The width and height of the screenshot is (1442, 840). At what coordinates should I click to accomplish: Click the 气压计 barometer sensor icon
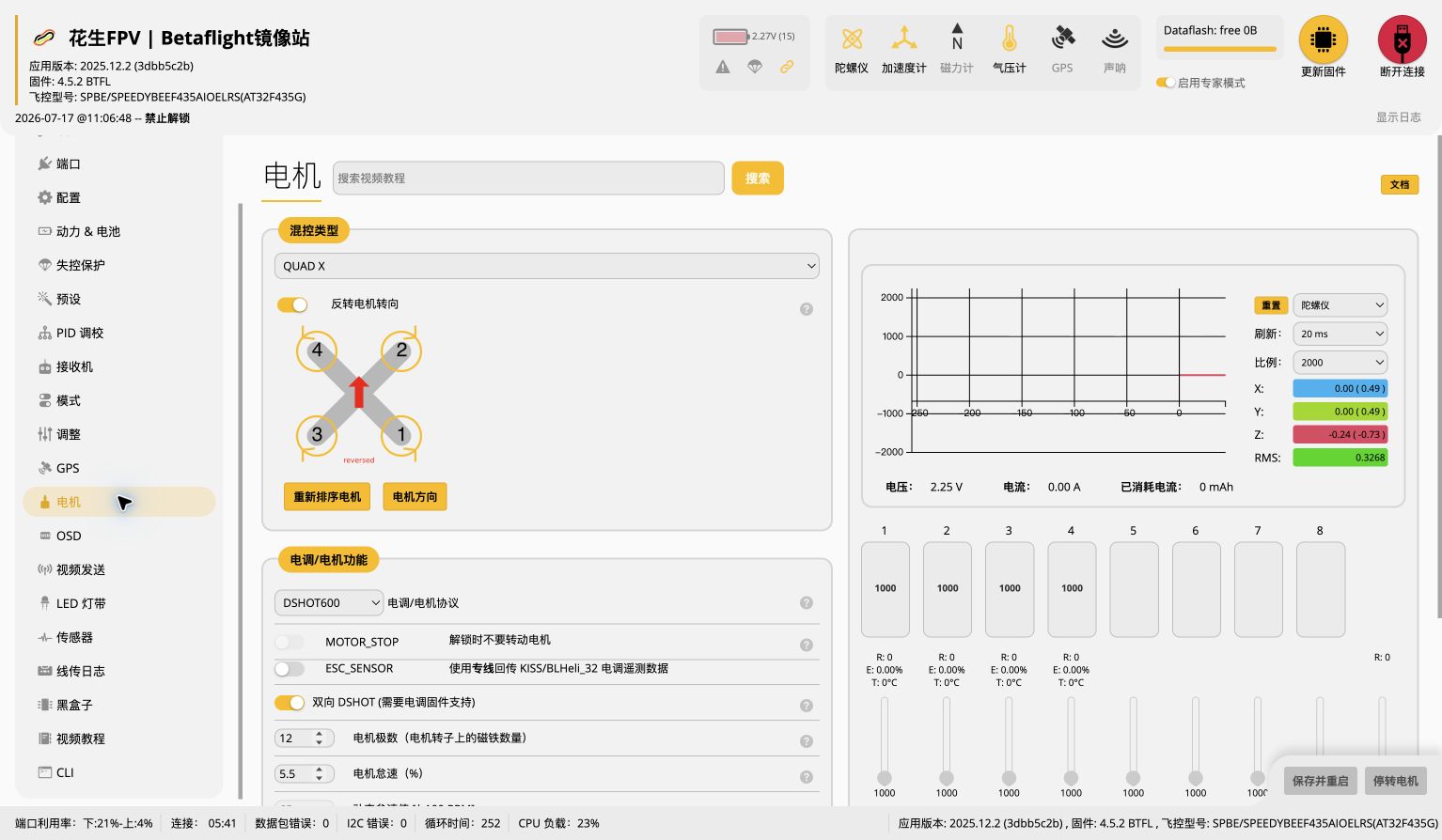[x=1009, y=39]
